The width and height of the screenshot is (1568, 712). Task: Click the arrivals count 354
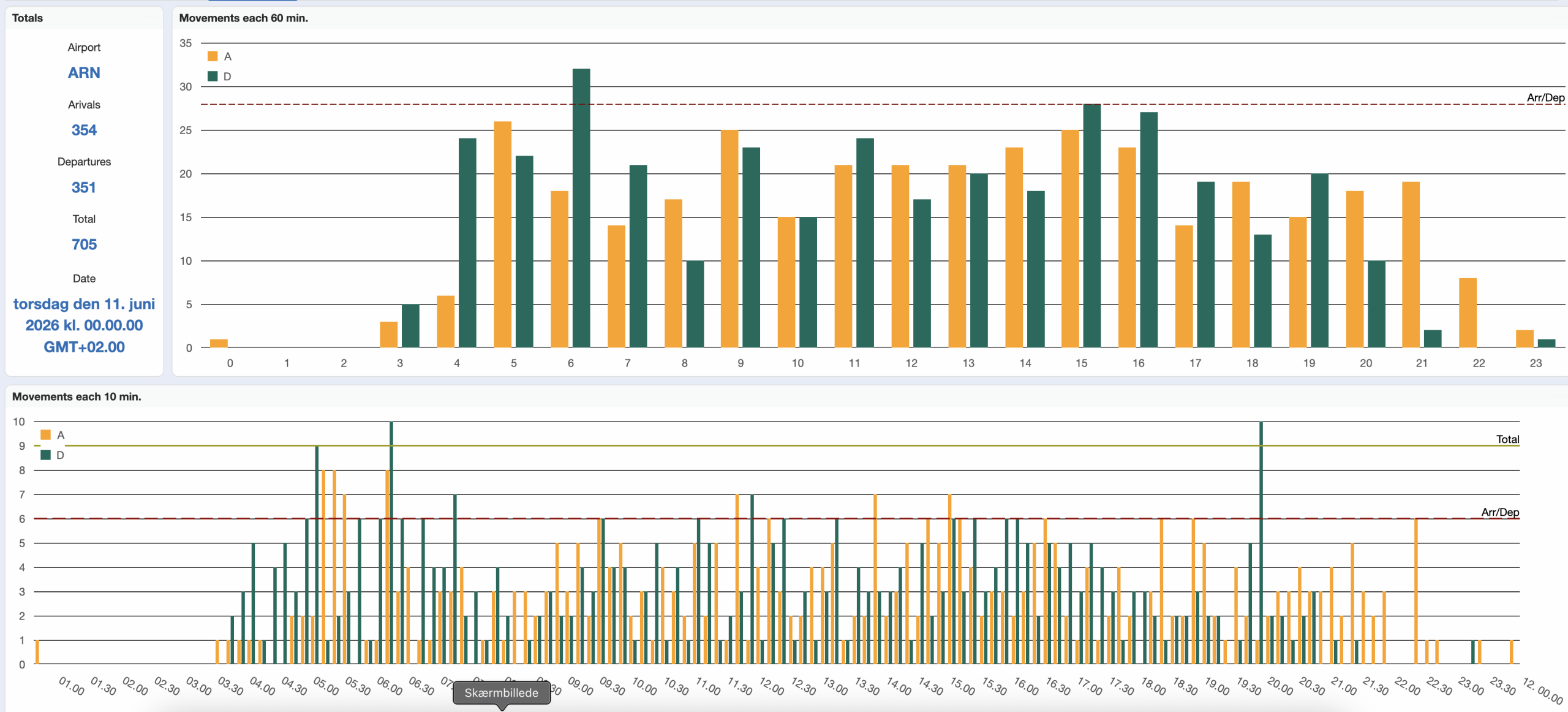tap(84, 130)
